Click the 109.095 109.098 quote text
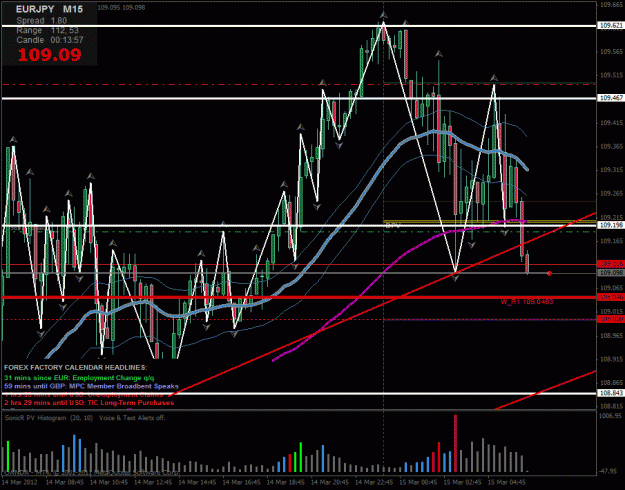The height and width of the screenshot is (490, 625). 121,8
